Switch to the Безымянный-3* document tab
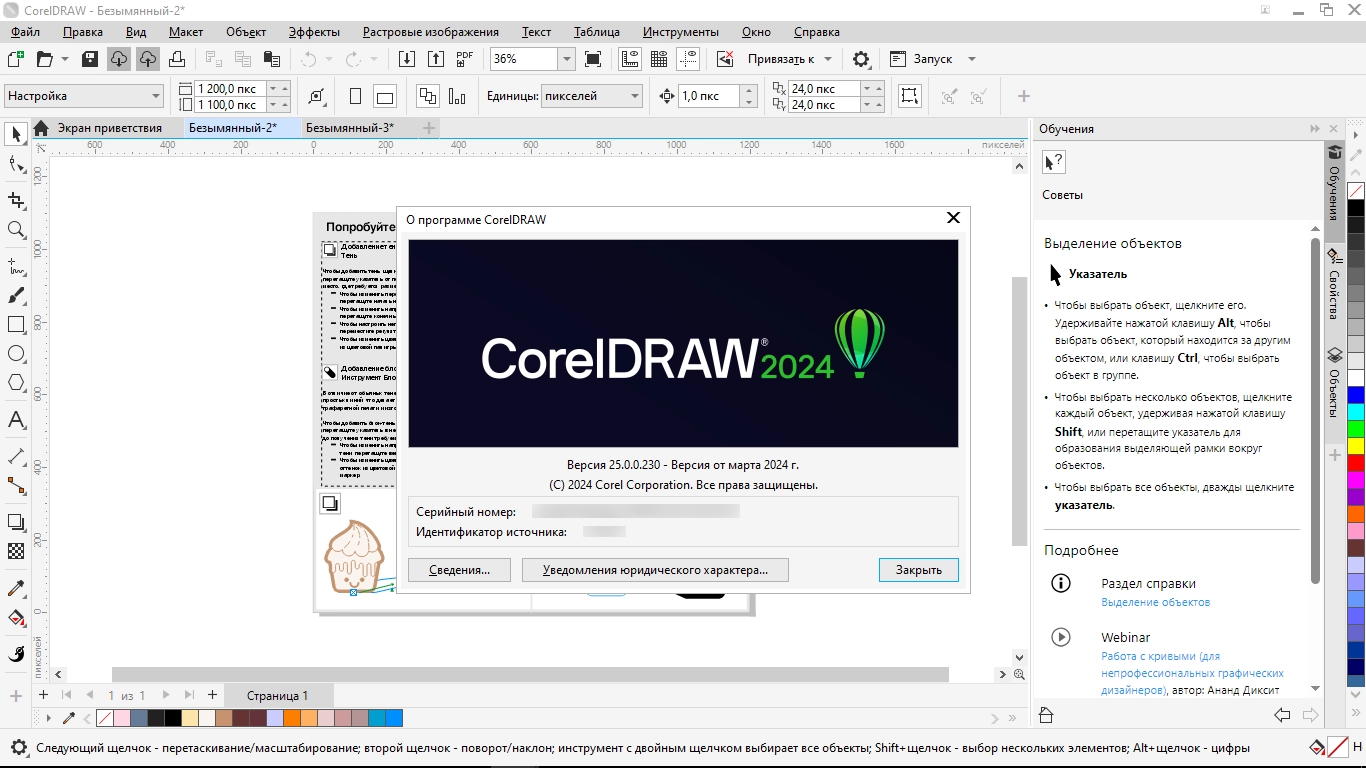The image size is (1366, 768). [350, 128]
